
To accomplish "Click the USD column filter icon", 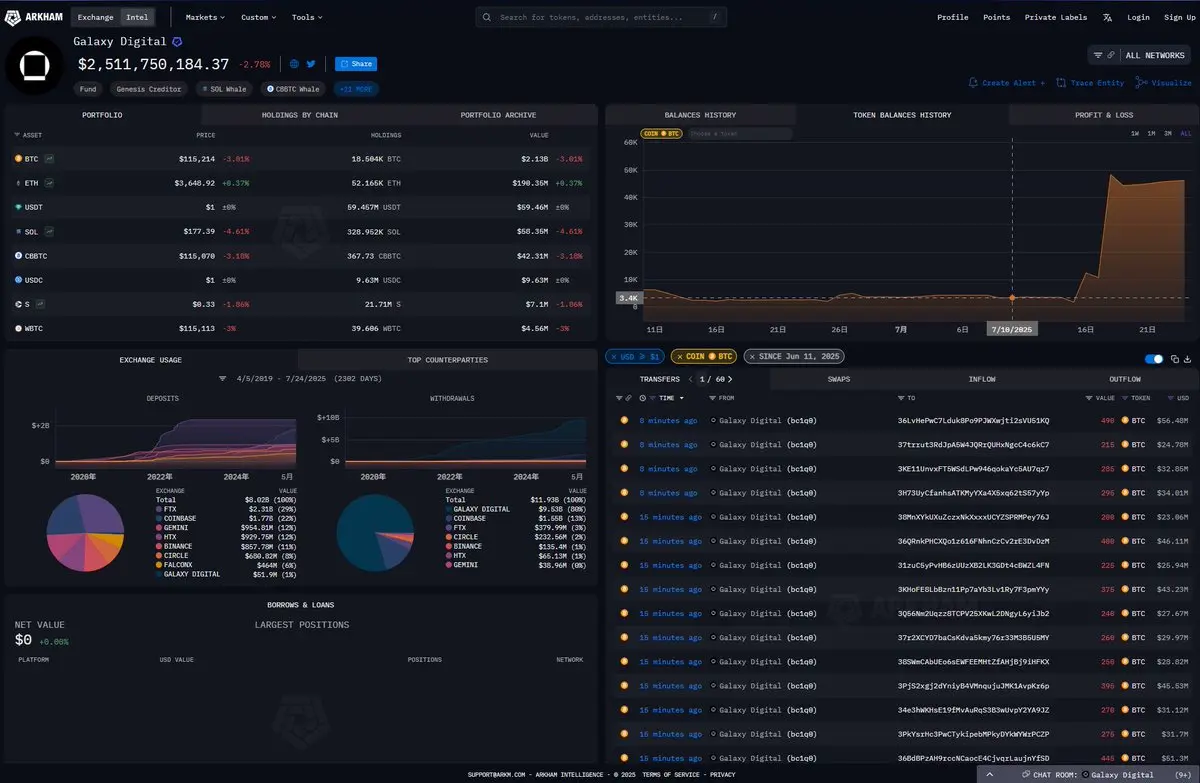I will [x=1172, y=398].
